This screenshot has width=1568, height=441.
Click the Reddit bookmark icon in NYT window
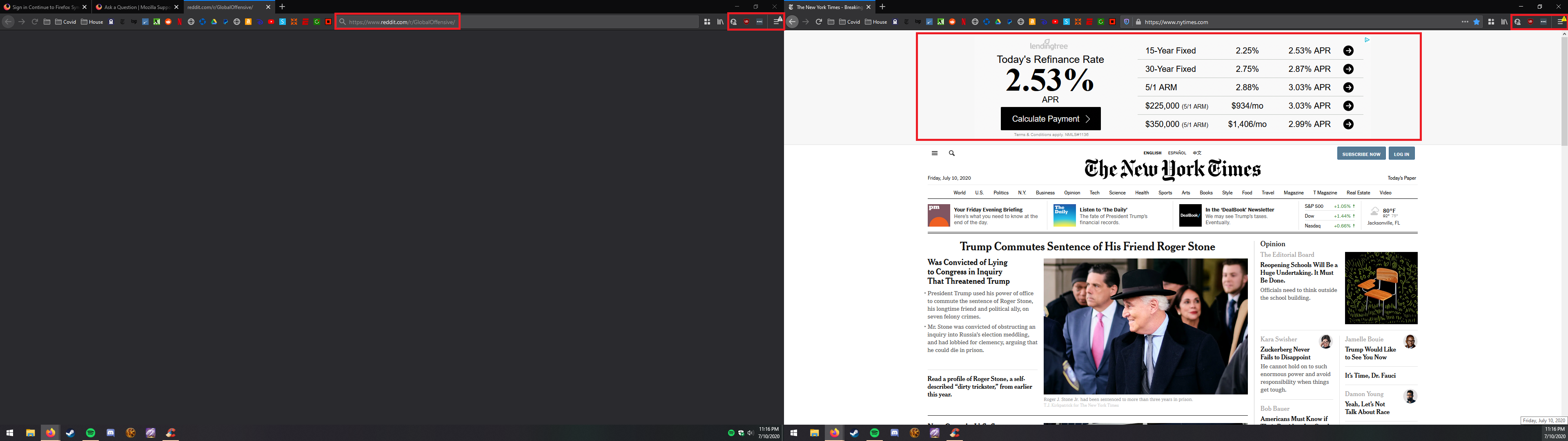[x=952, y=22]
